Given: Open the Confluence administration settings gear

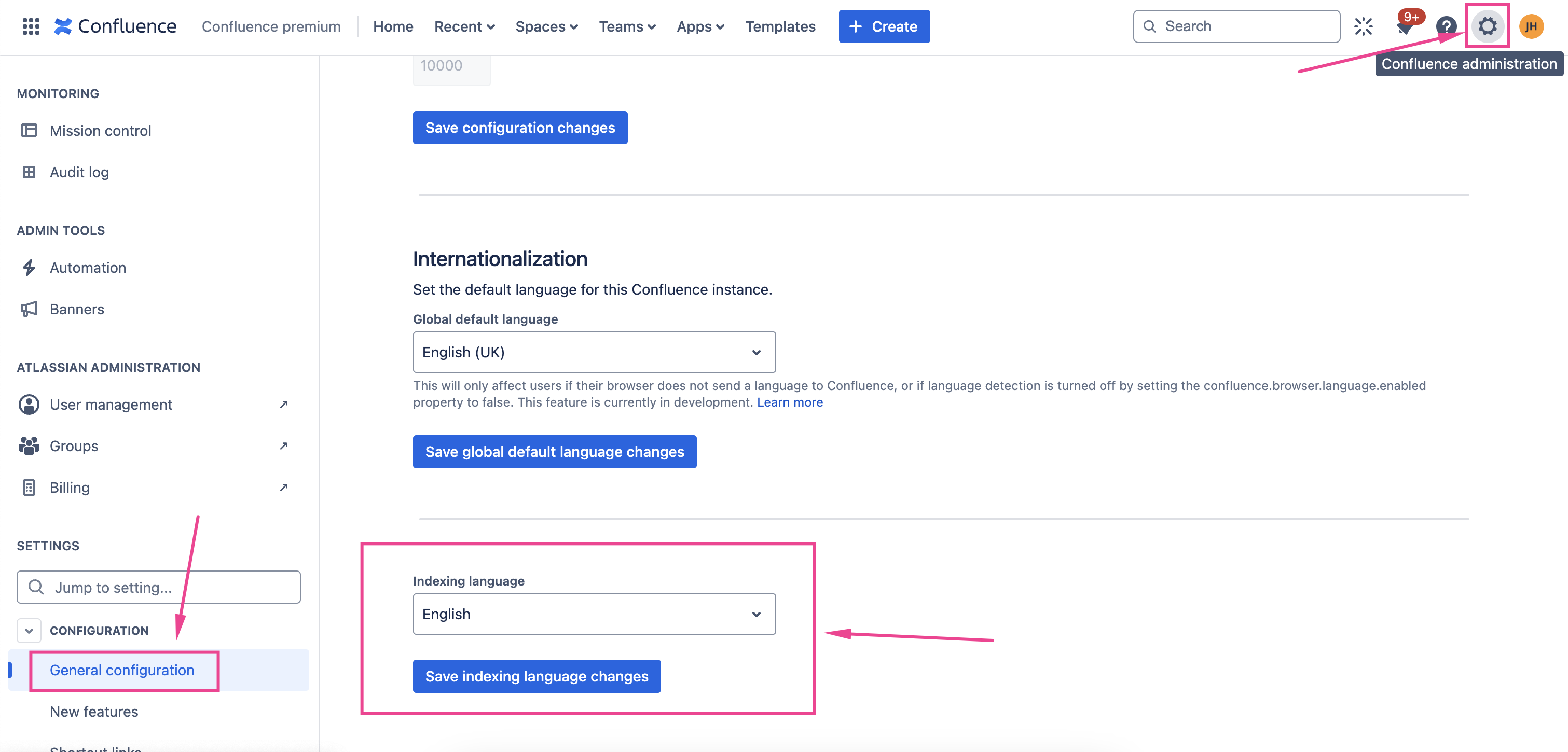Looking at the screenshot, I should (1487, 26).
